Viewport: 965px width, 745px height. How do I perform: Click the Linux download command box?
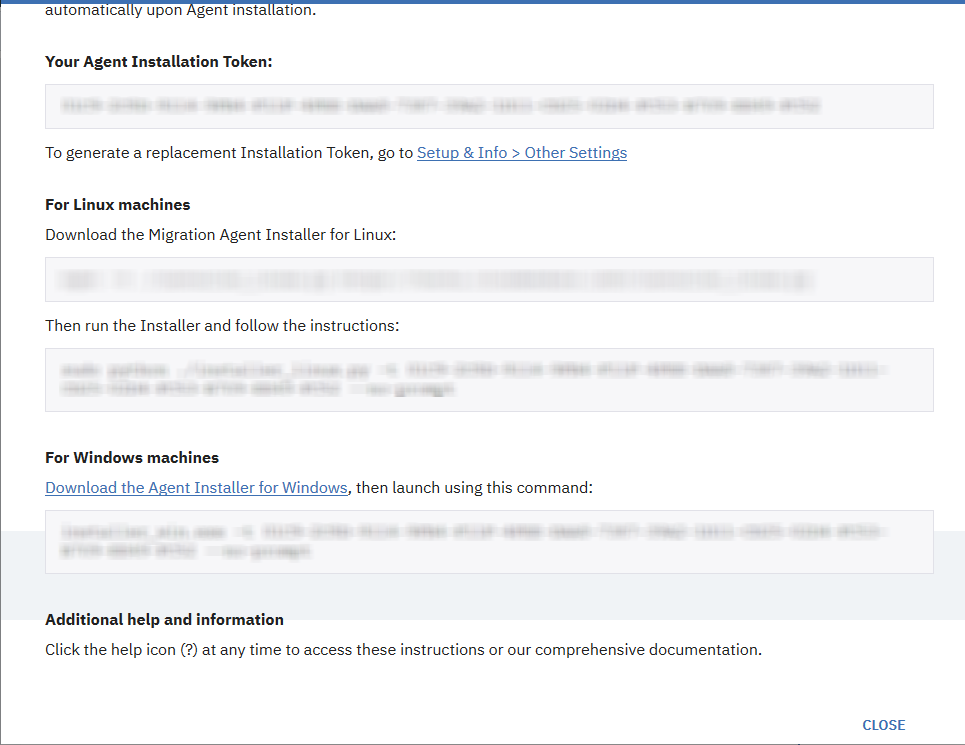[x=487, y=280]
